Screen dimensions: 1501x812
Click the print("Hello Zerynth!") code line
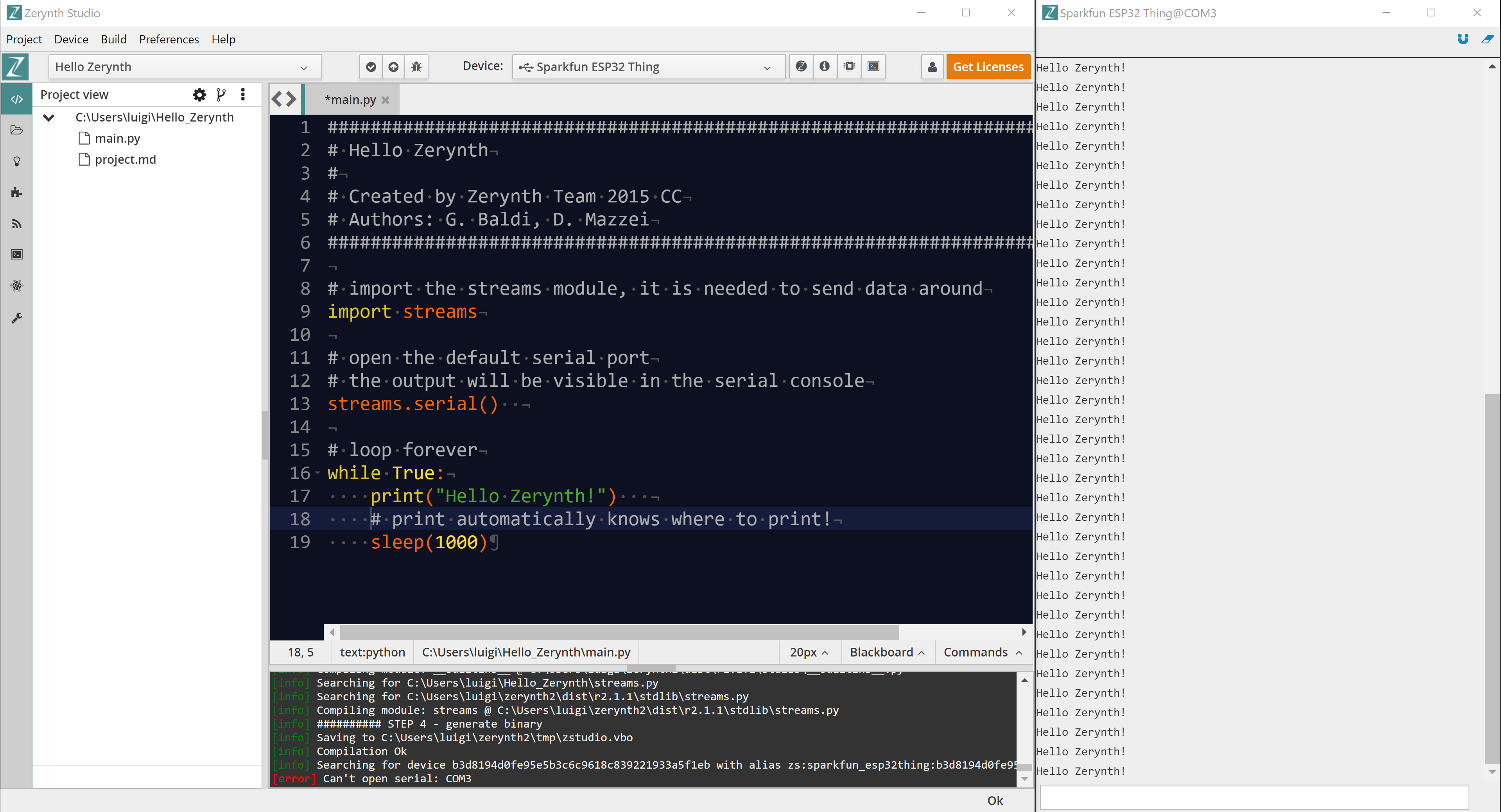493,496
